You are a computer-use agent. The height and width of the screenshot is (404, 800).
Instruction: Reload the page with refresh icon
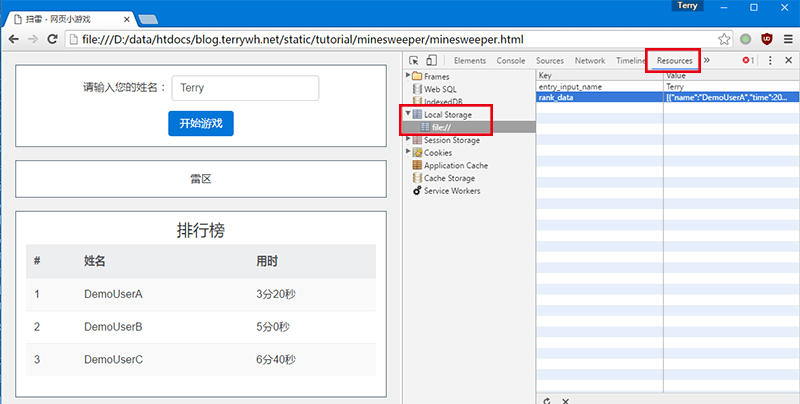coord(52,39)
